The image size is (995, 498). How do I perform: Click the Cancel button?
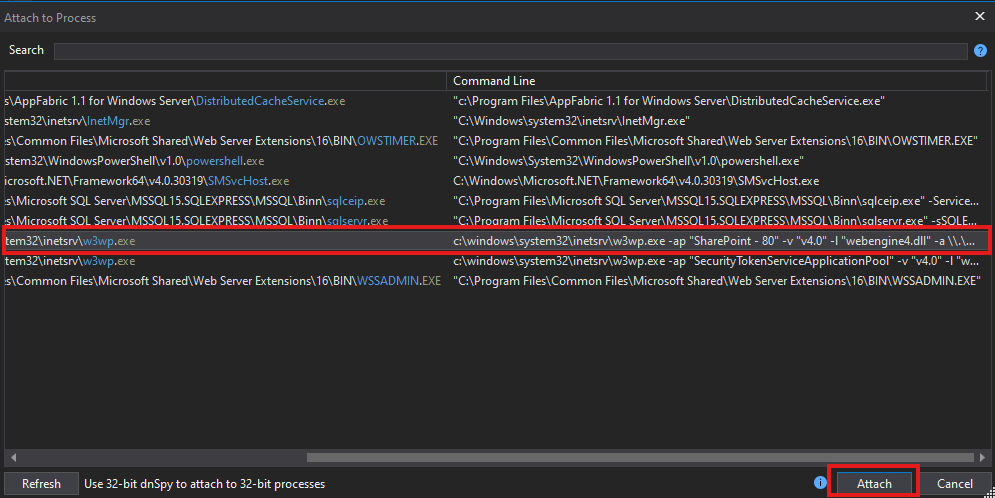click(954, 483)
